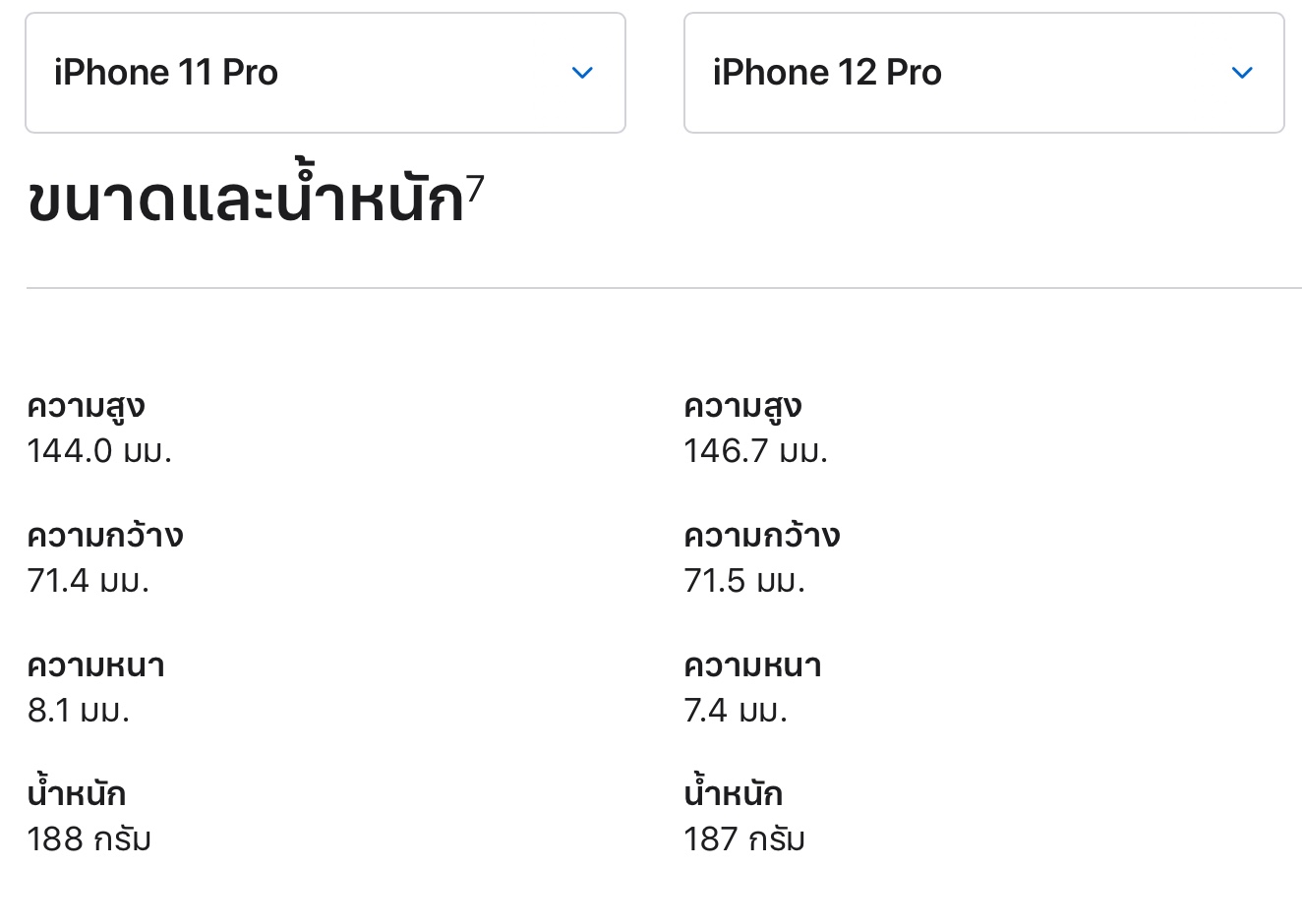Click the ความกว้าง label under iPhone 11 Pro
Screen dimensions: 1302x924
pos(105,537)
